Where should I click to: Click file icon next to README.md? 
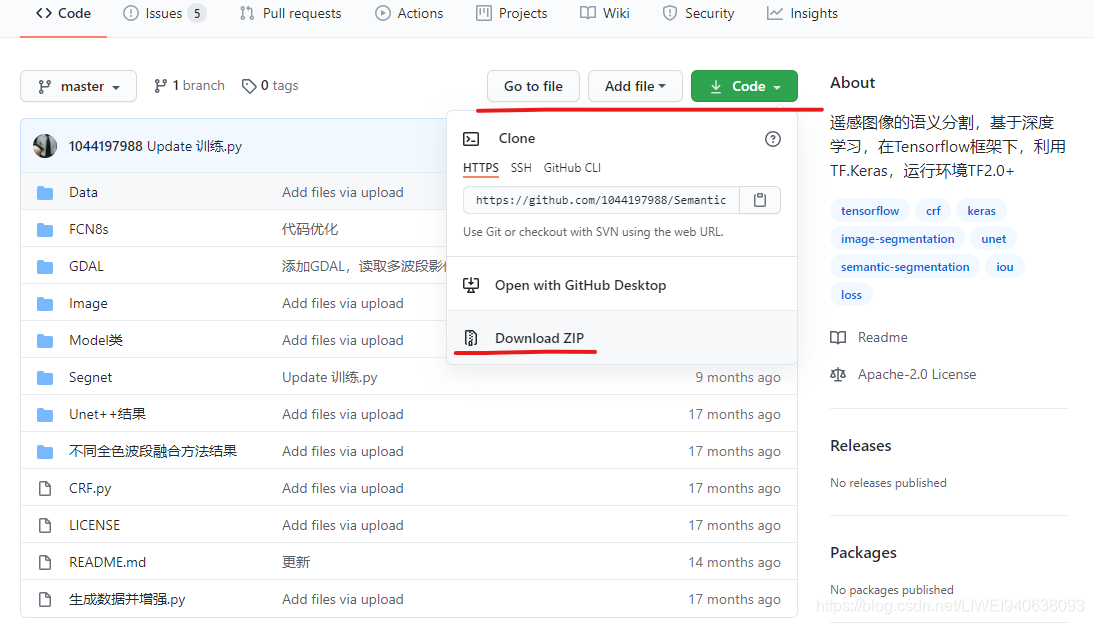[x=45, y=562]
